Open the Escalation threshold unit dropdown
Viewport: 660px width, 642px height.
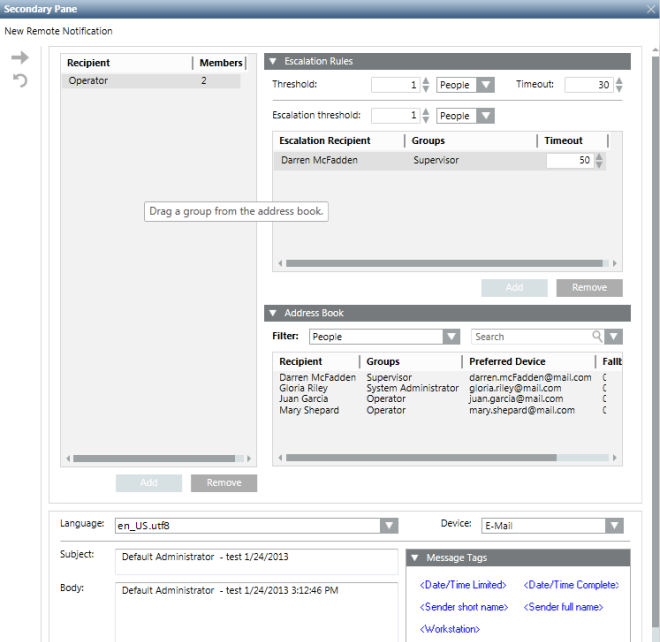[485, 116]
